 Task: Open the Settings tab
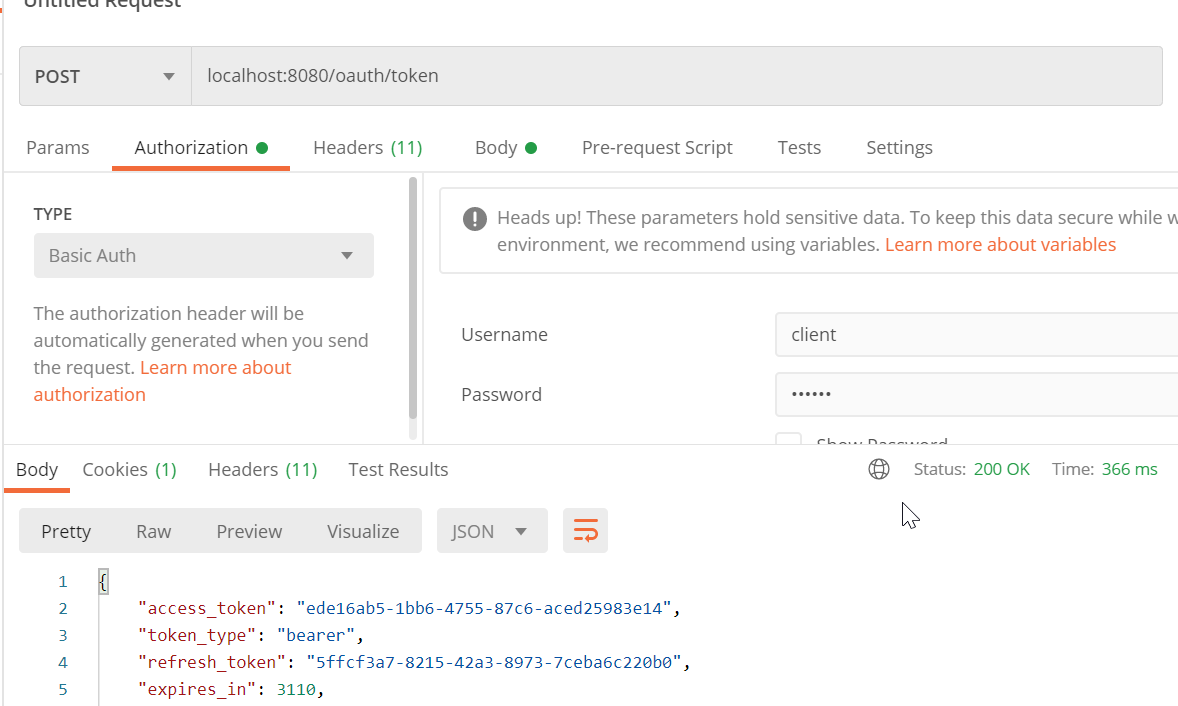[x=899, y=147]
